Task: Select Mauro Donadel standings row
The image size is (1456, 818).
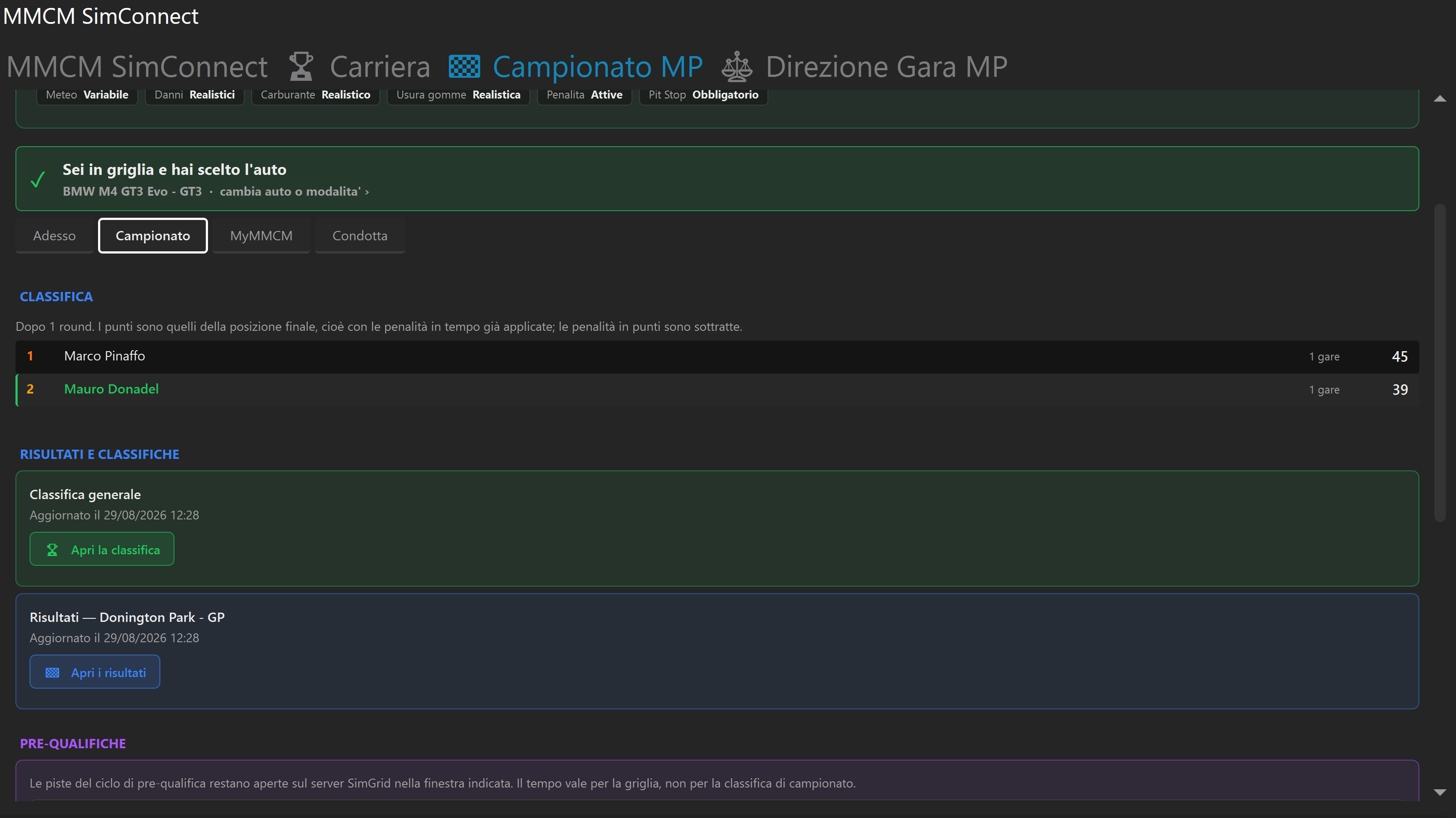Action: click(717, 390)
